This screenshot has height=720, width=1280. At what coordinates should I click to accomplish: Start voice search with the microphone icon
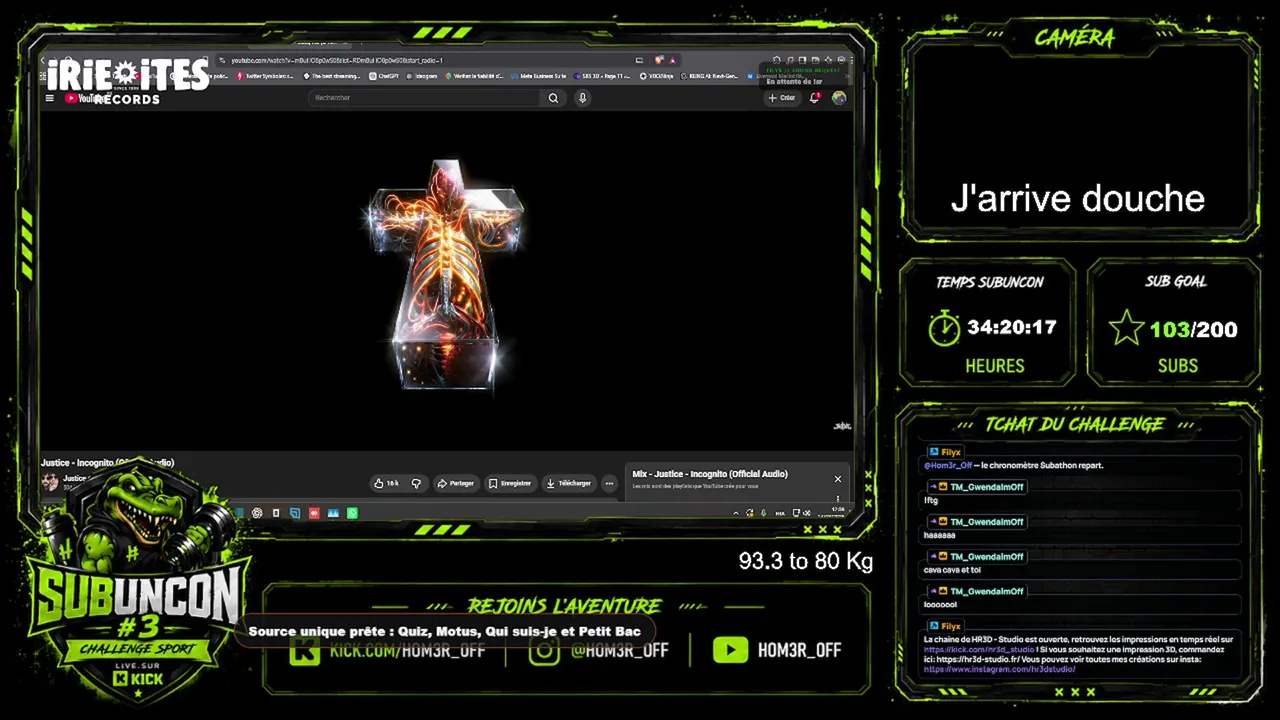click(582, 98)
